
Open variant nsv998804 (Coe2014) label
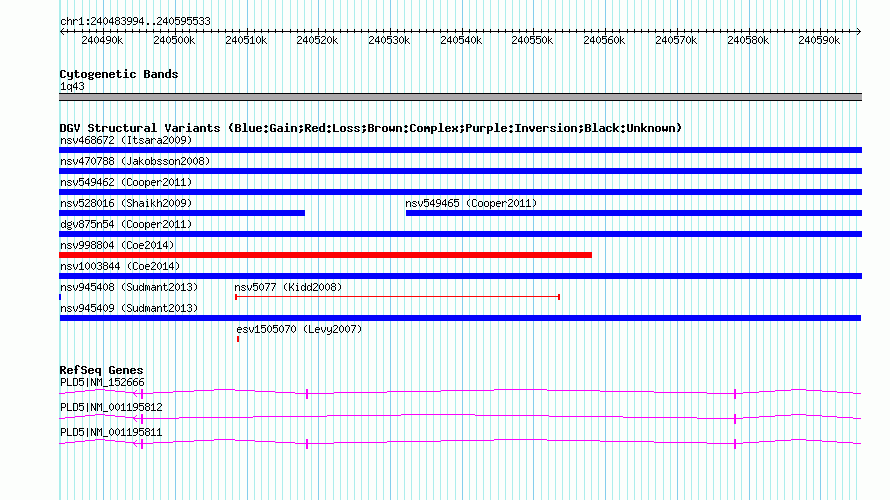117,245
